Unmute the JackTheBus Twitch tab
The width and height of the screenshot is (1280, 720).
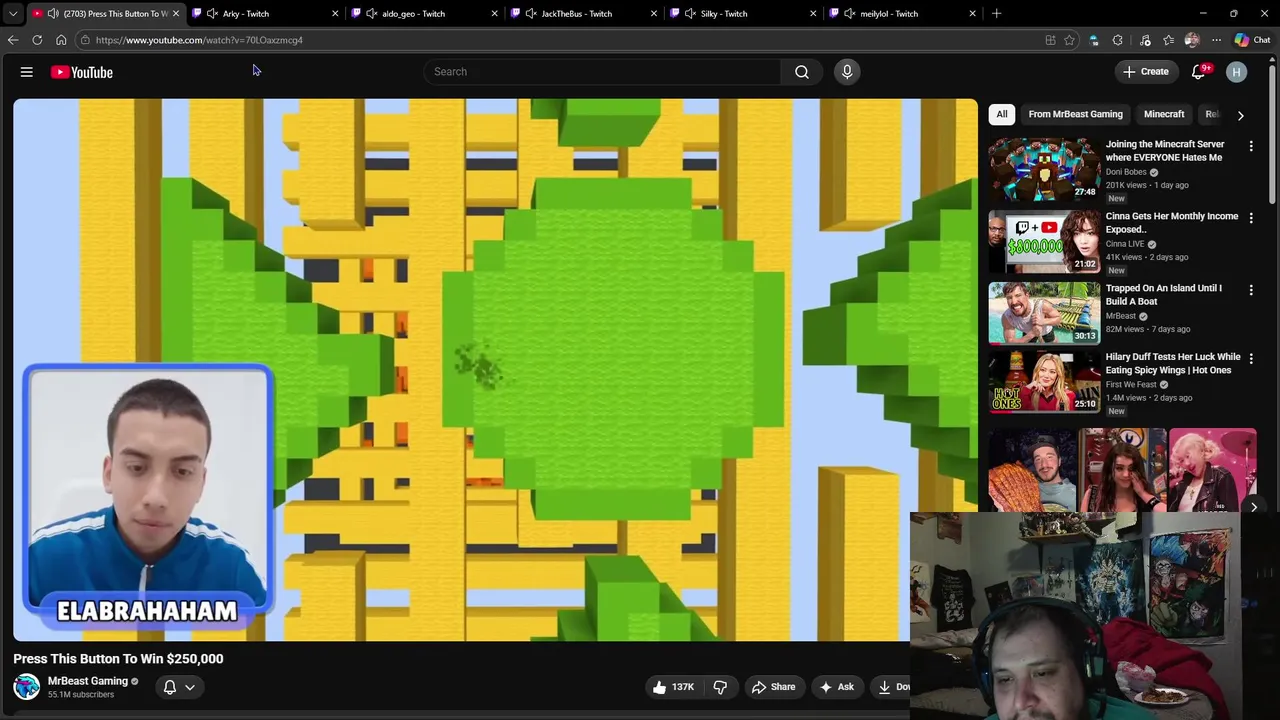pos(531,13)
